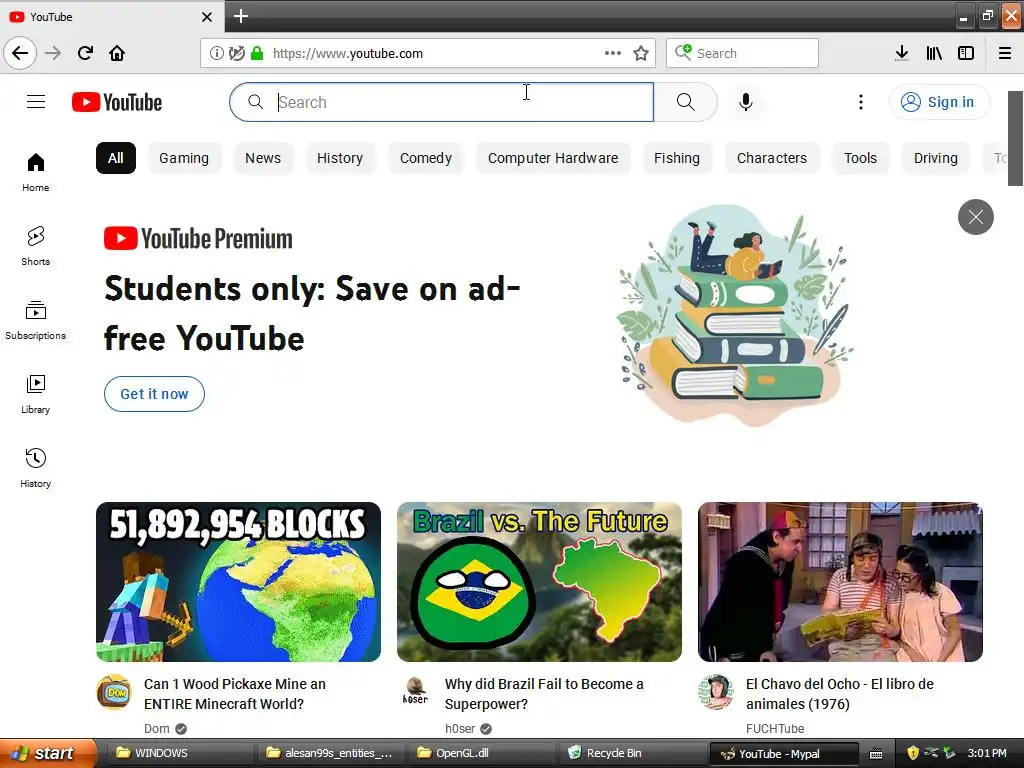This screenshot has height=768, width=1024.
Task: Focus the YouTube search box
Action: tap(441, 102)
